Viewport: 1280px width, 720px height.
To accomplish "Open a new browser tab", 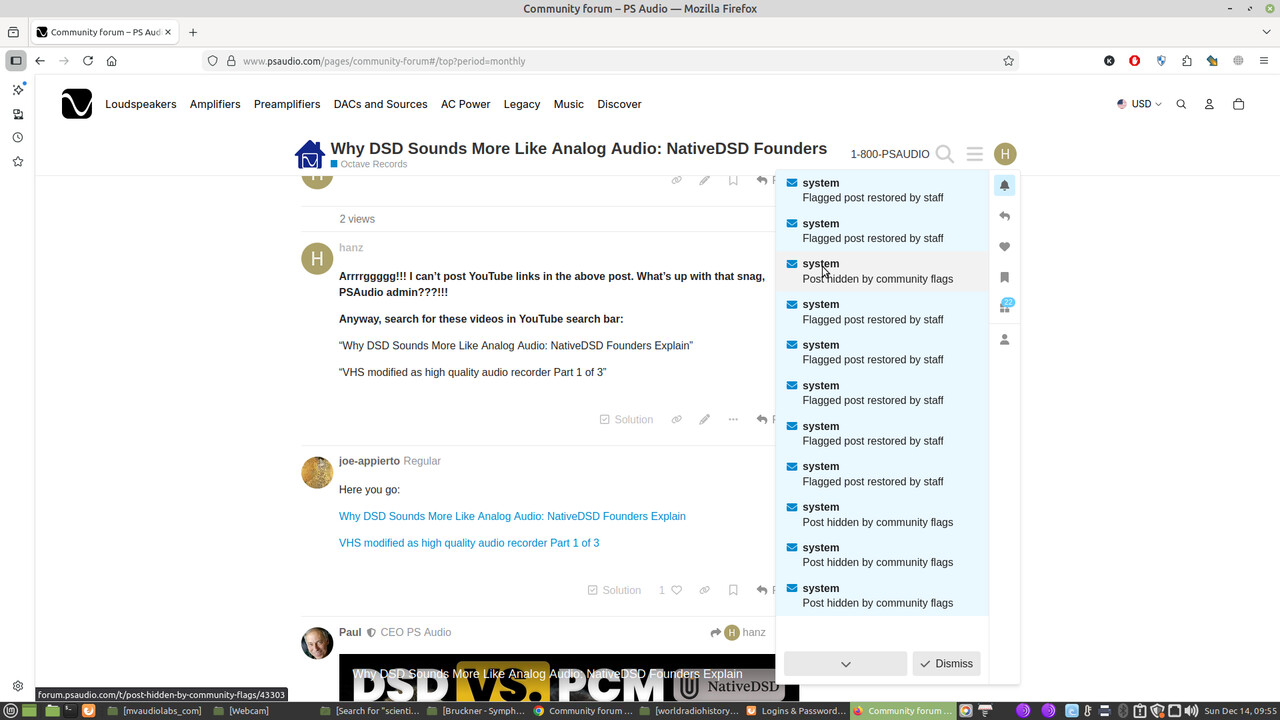I will tap(193, 32).
